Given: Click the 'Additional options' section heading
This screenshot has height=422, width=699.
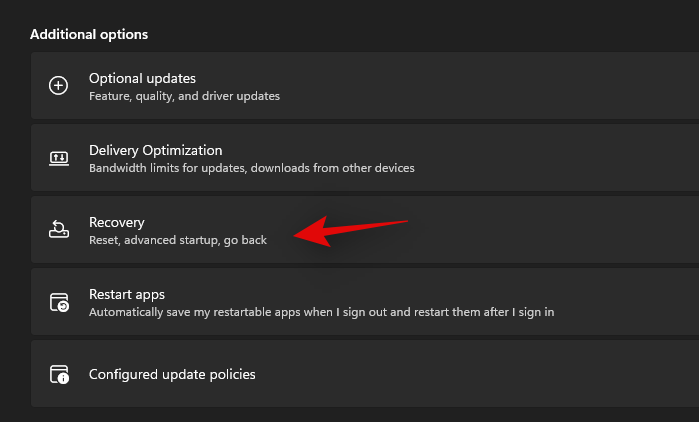Looking at the screenshot, I should 89,34.
